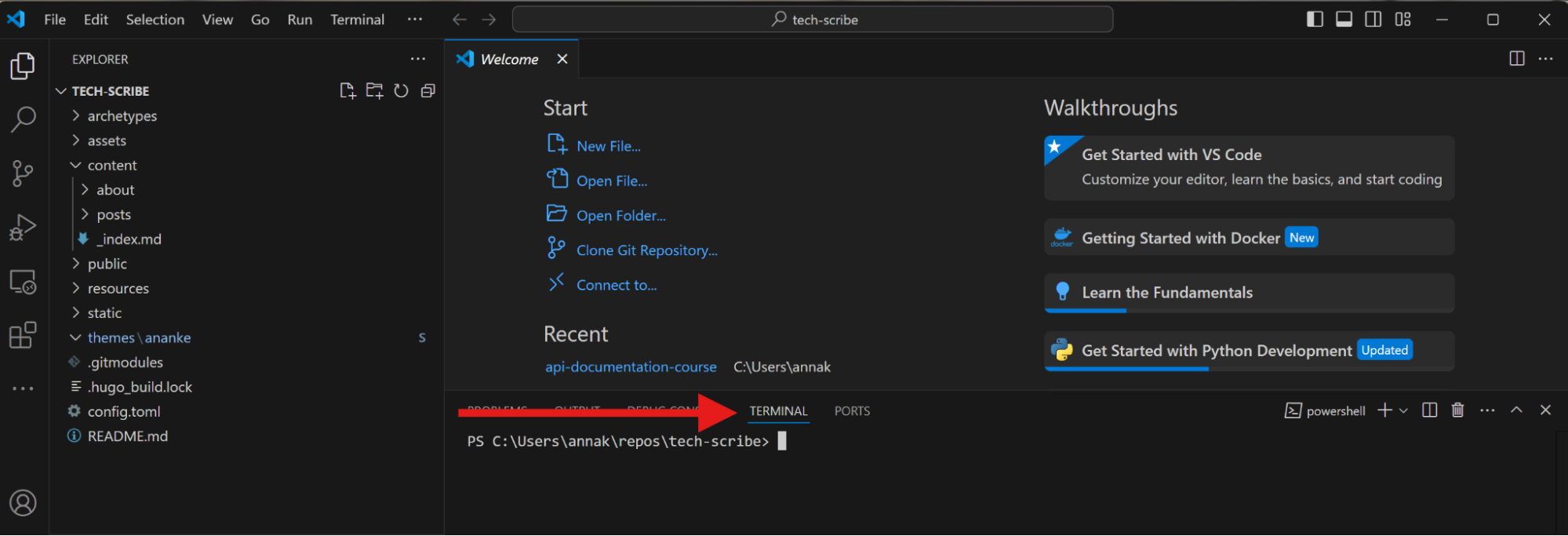Open Getting Started with Docker walkthrough

[1249, 237]
